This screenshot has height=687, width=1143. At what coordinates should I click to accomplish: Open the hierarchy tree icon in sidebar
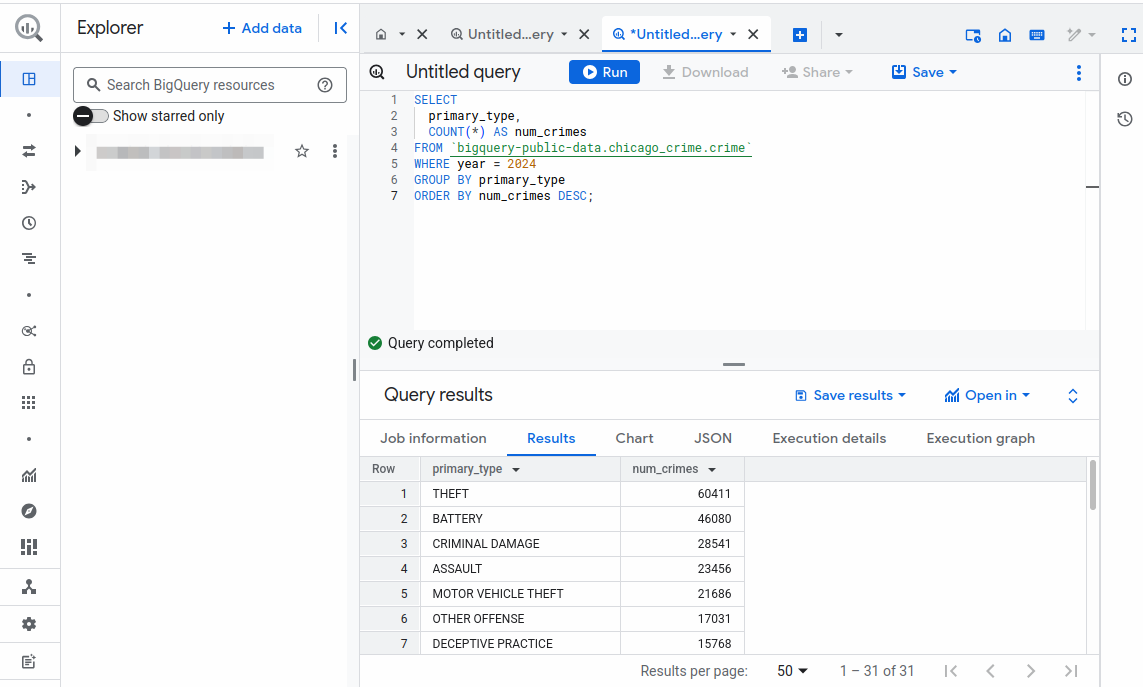(29, 587)
